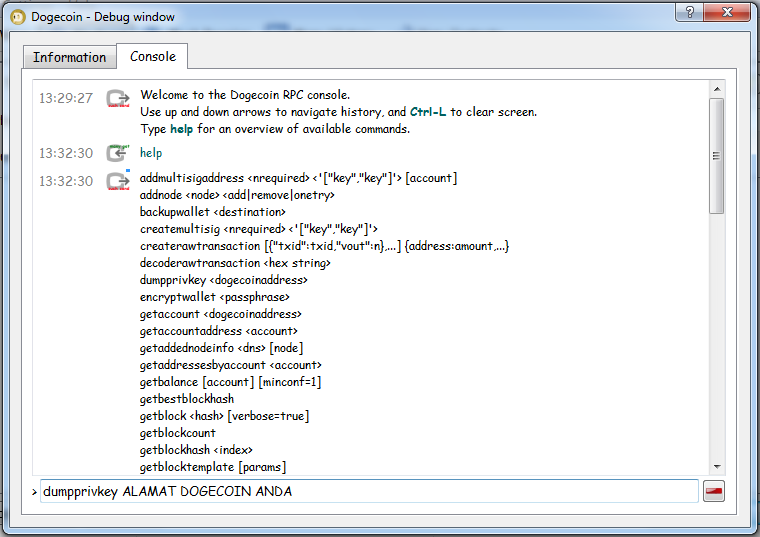Click the 'getbestblockhash' line
Viewport: 760px width, 537px height.
coord(187,399)
